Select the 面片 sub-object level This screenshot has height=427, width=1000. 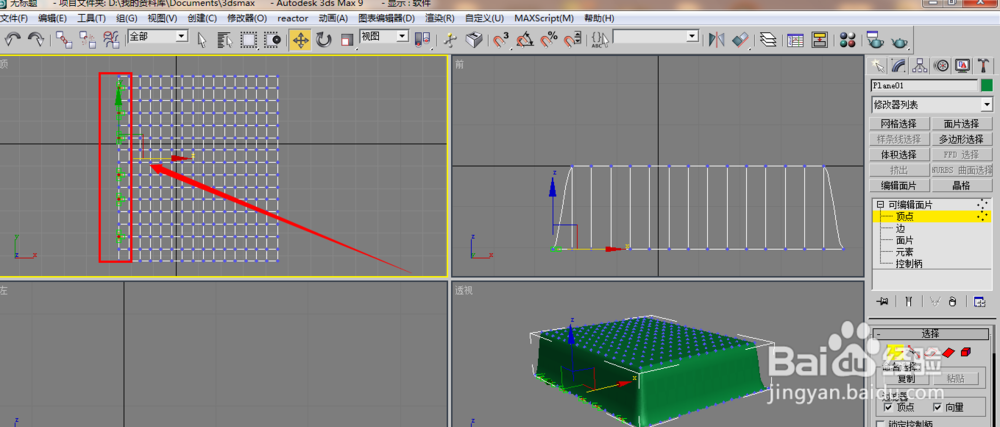tap(904, 240)
